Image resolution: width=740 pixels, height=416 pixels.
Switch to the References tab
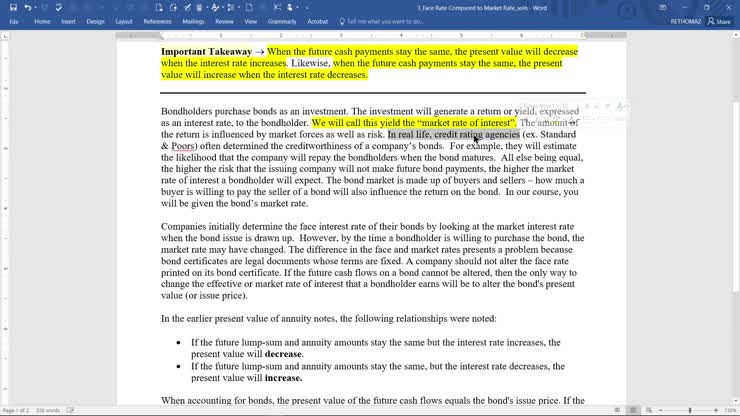pos(157,21)
